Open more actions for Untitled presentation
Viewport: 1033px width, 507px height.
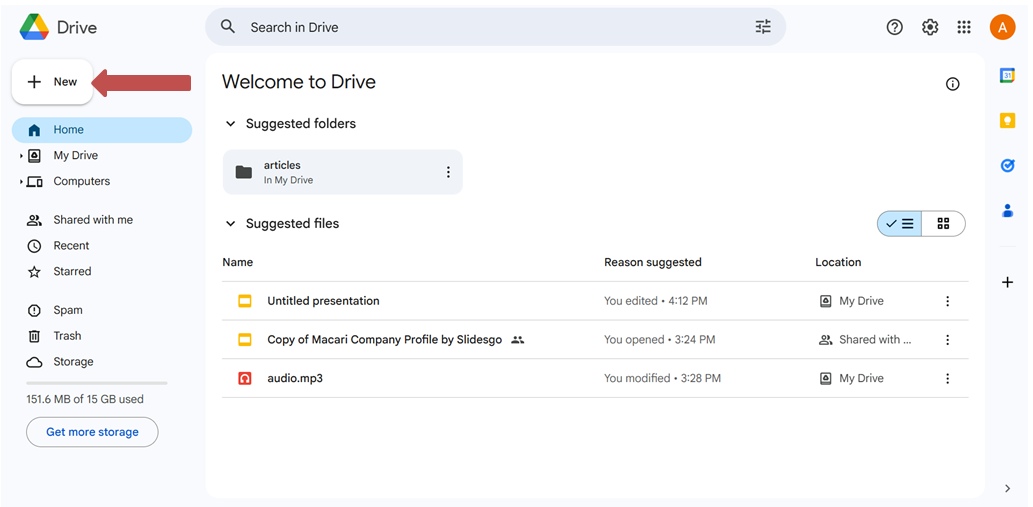coord(947,301)
